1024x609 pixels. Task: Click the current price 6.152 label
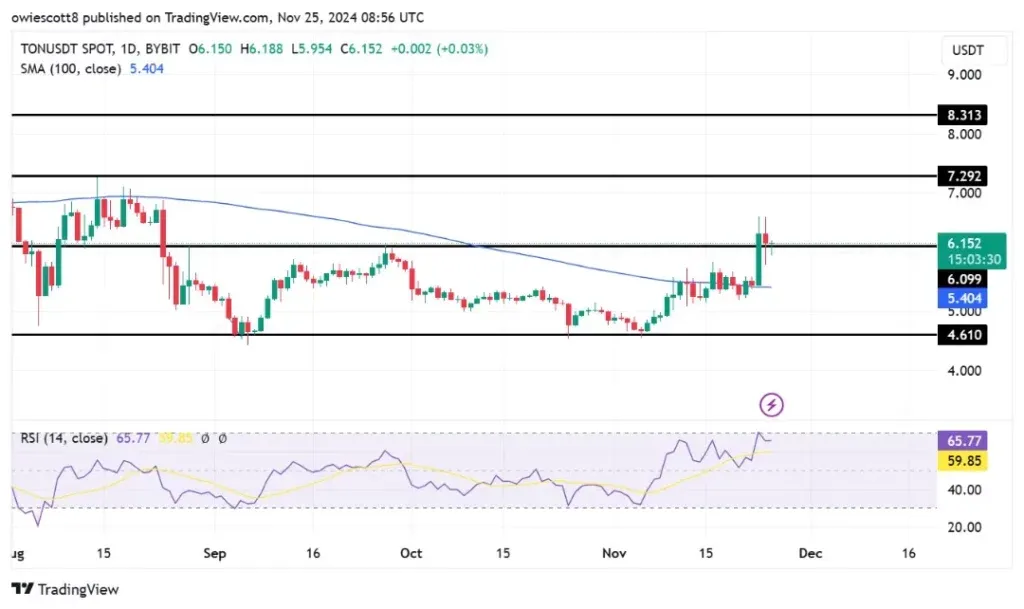click(x=962, y=243)
